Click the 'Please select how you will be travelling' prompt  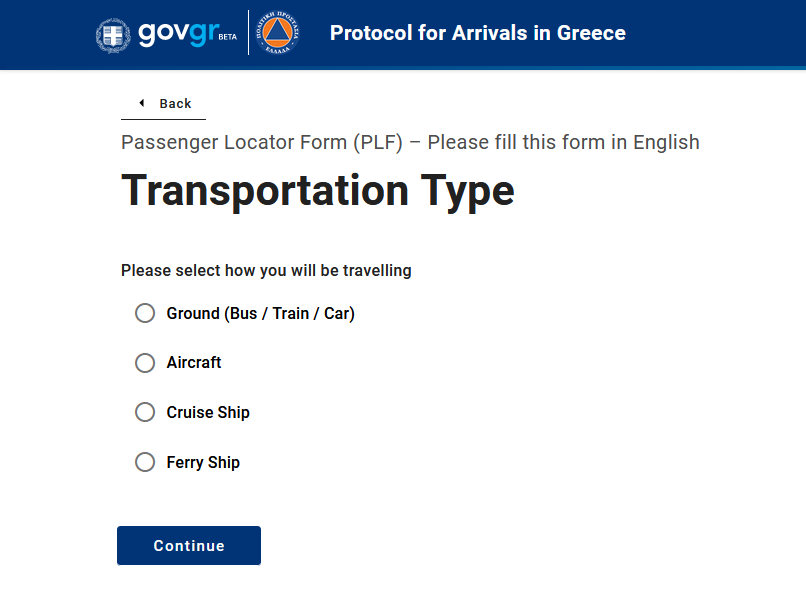click(266, 270)
